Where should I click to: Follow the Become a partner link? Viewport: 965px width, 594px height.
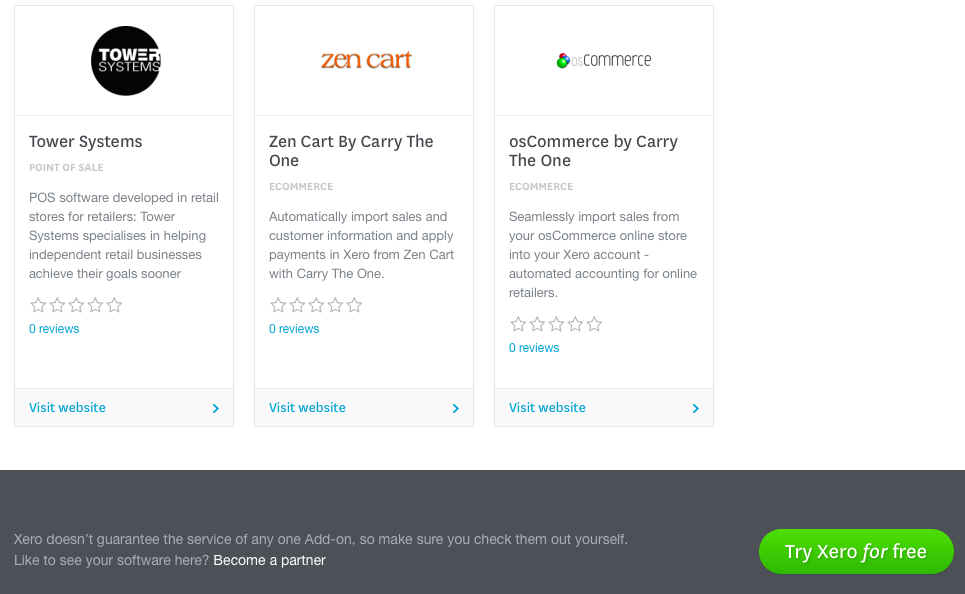coord(270,560)
